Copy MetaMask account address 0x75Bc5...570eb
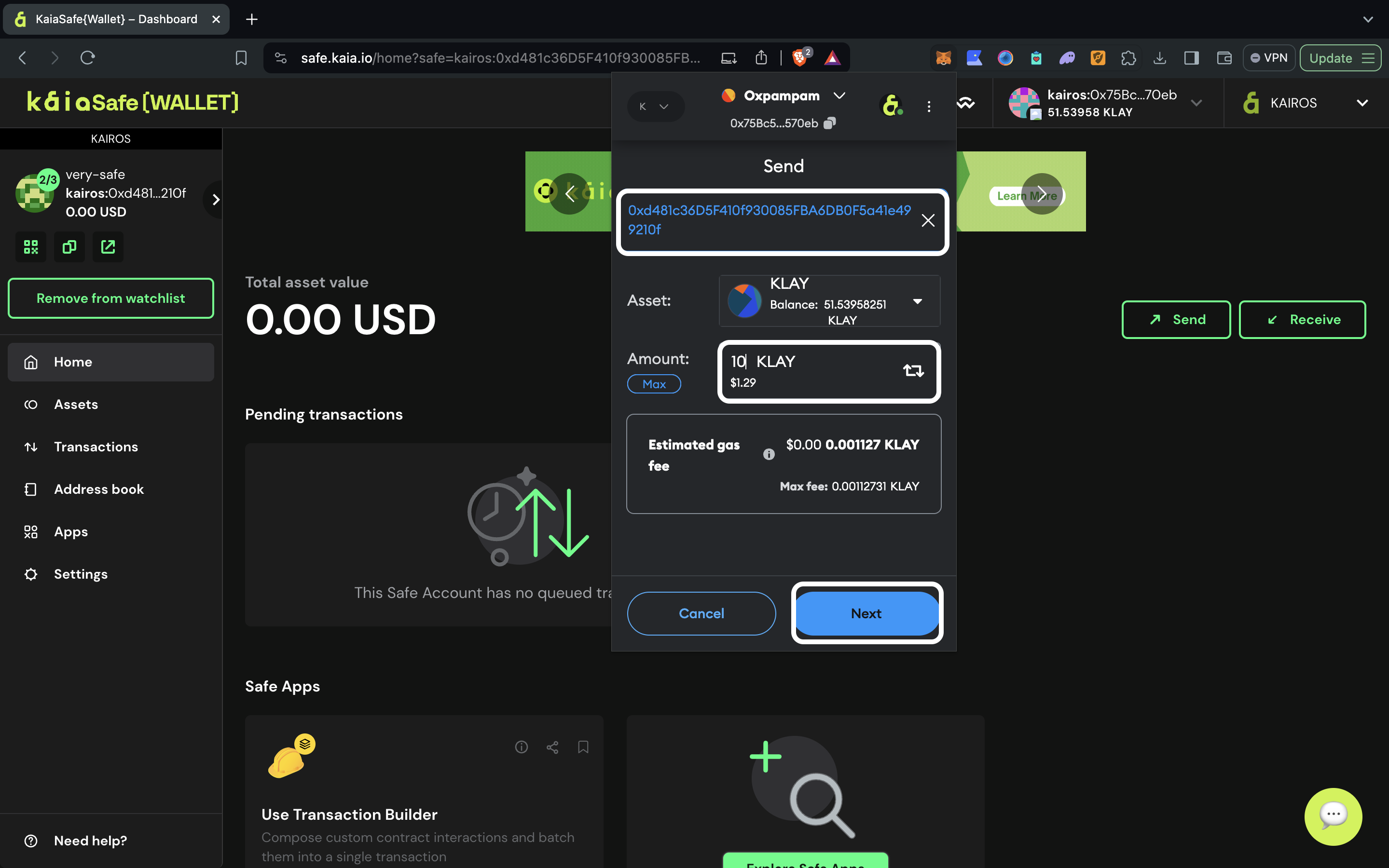The width and height of the screenshot is (1389, 868). [829, 123]
